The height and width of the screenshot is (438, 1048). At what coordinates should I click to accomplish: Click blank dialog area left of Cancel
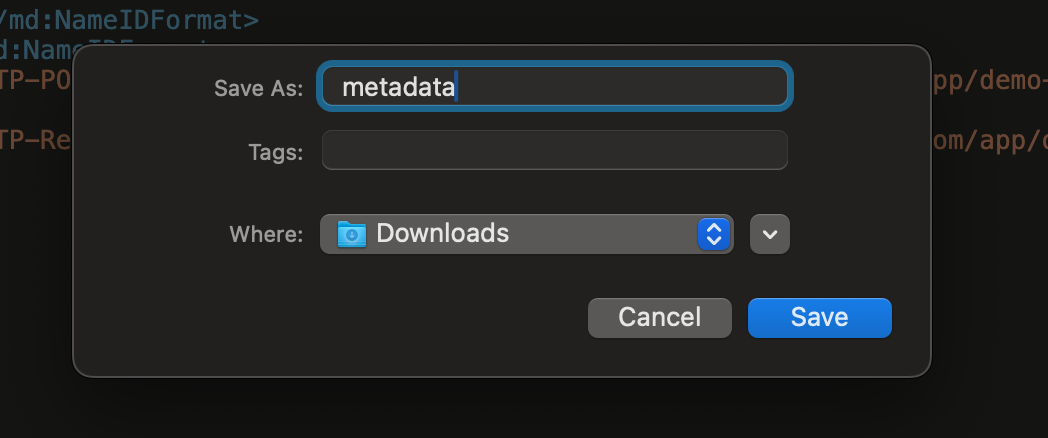(334, 318)
